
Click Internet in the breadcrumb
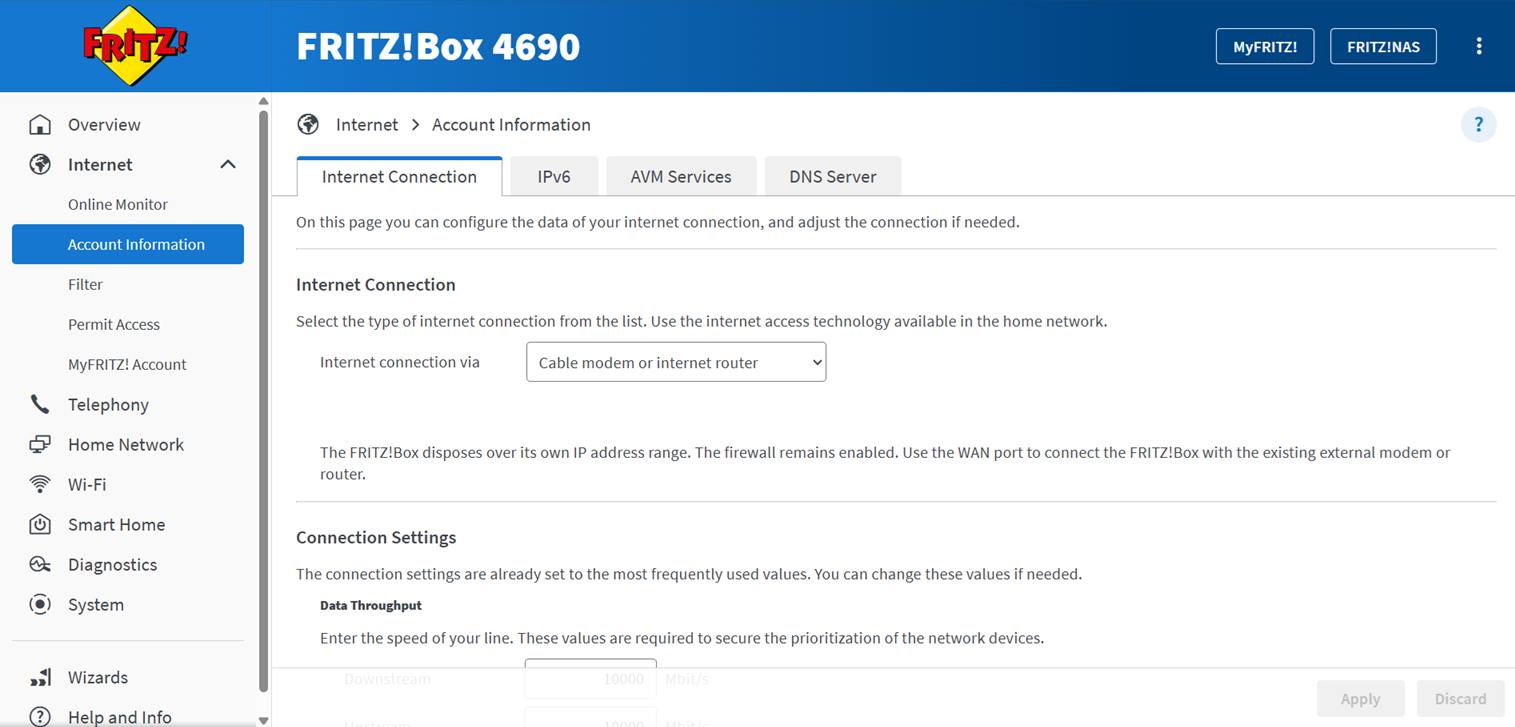point(367,125)
